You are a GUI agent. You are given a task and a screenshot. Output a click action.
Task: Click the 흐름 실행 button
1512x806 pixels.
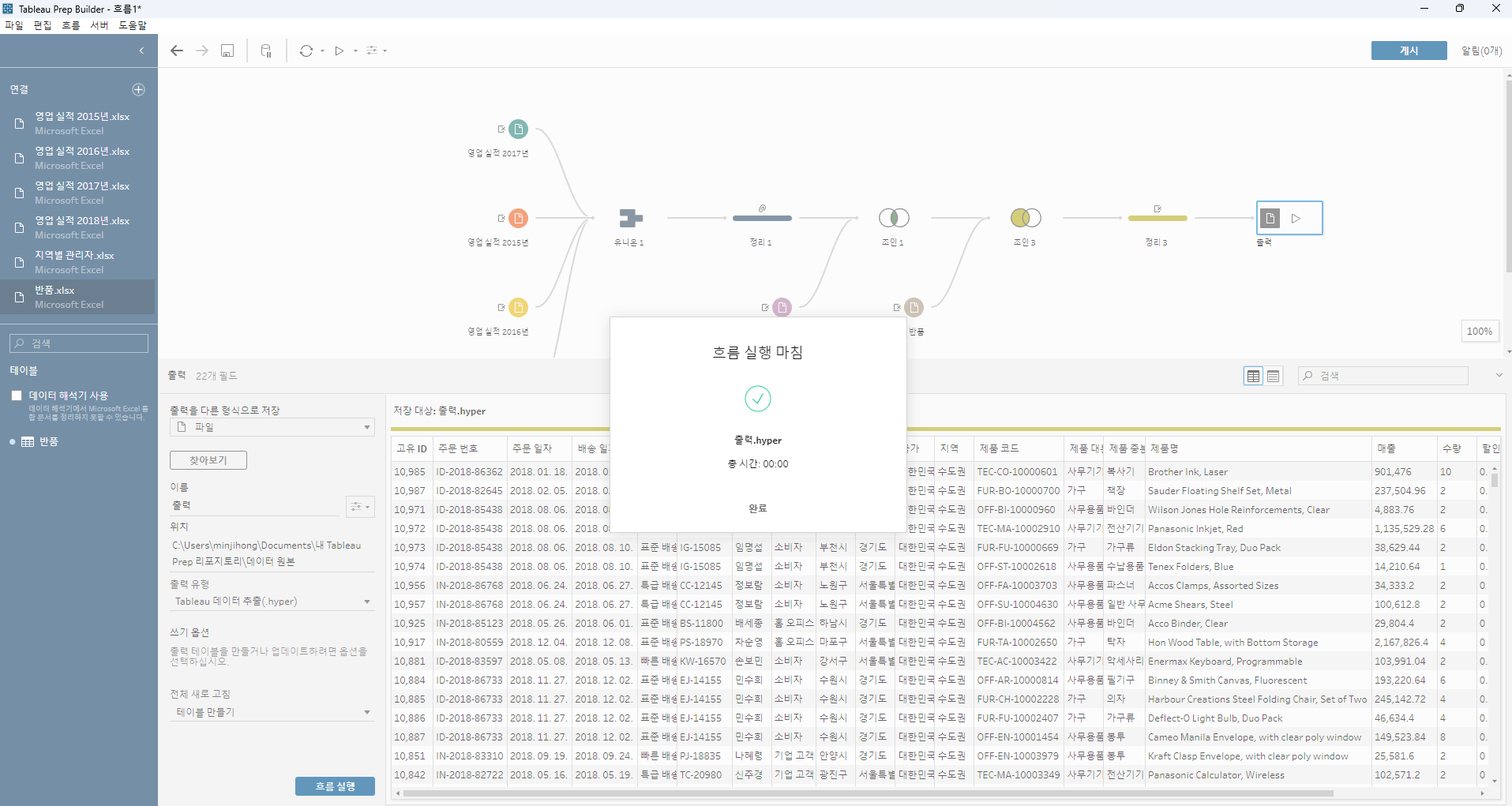tap(335, 786)
